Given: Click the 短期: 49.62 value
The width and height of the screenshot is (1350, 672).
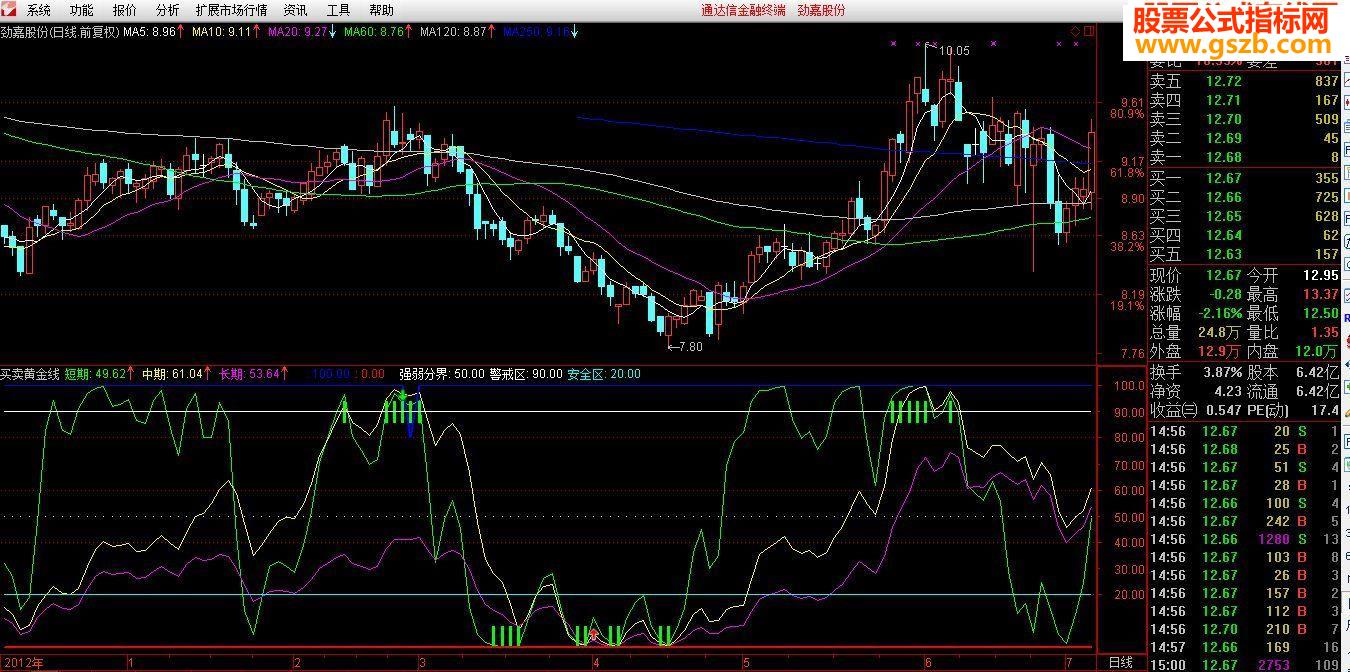Looking at the screenshot, I should point(100,374).
